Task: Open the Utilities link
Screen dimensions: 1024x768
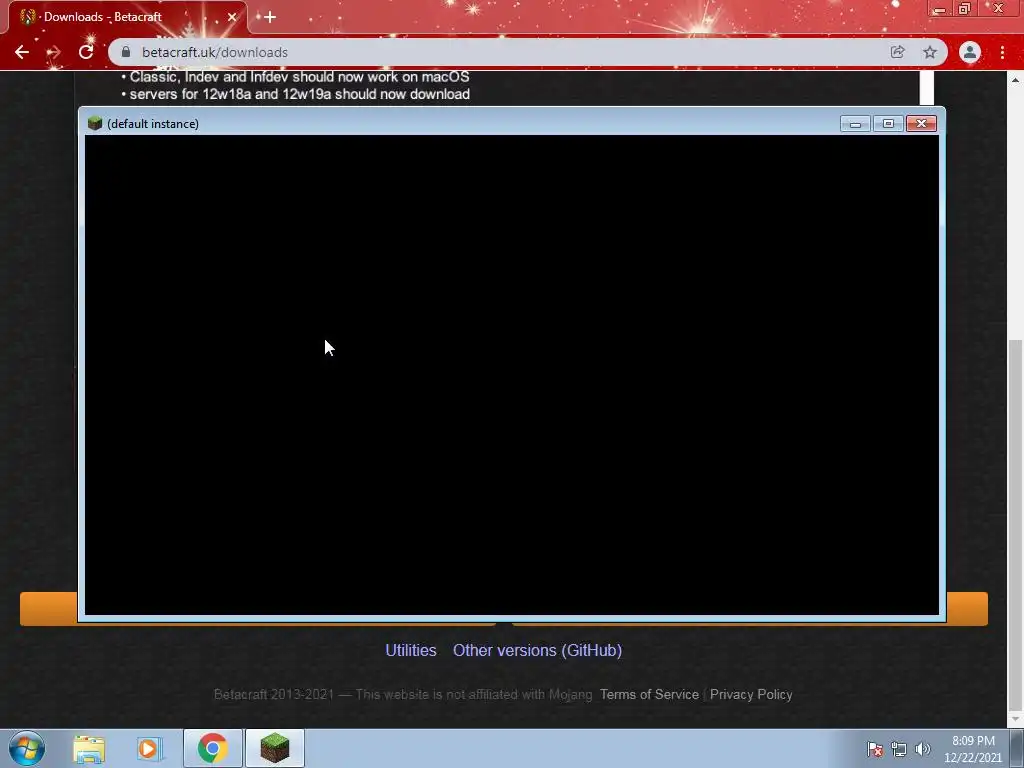Action: click(411, 650)
